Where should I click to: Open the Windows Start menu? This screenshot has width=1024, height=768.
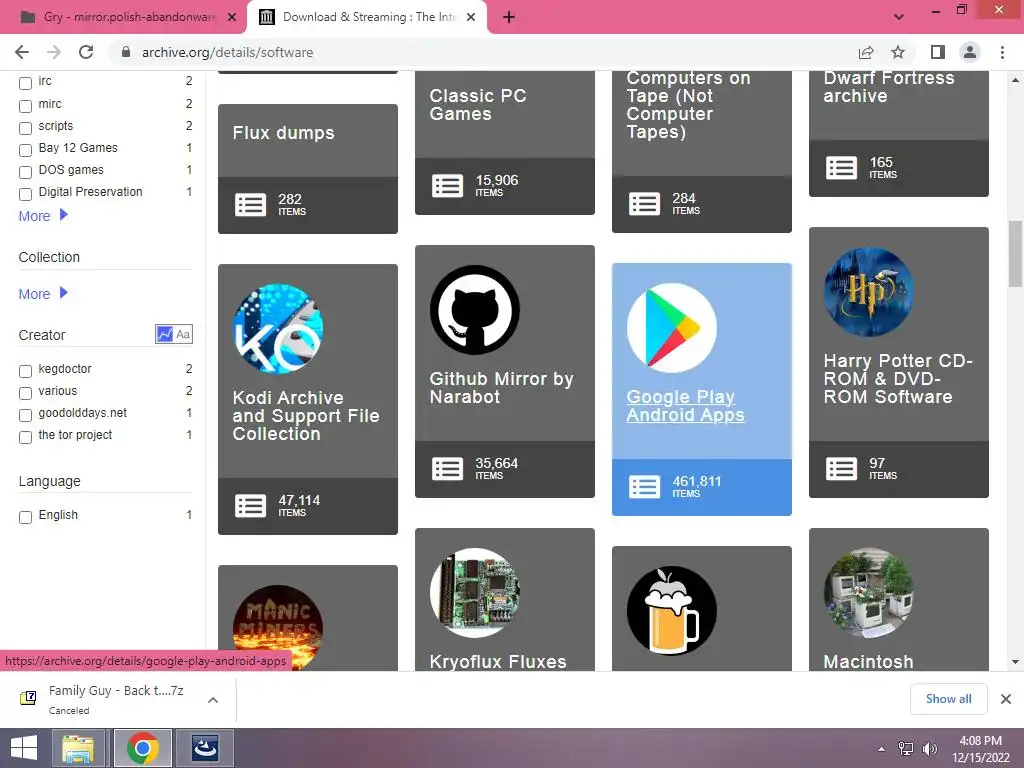[24, 748]
